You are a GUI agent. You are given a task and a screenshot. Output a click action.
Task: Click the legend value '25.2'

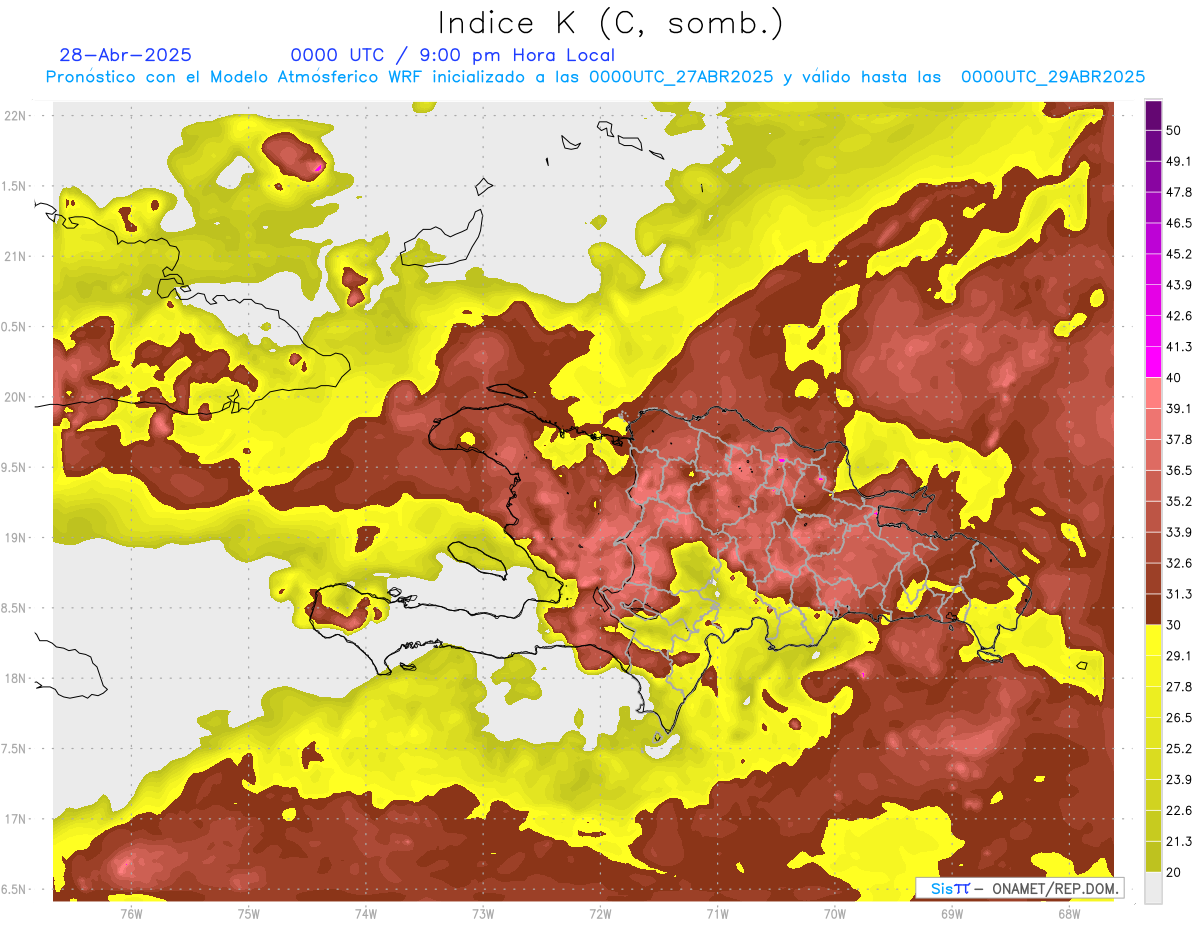coord(1179,749)
